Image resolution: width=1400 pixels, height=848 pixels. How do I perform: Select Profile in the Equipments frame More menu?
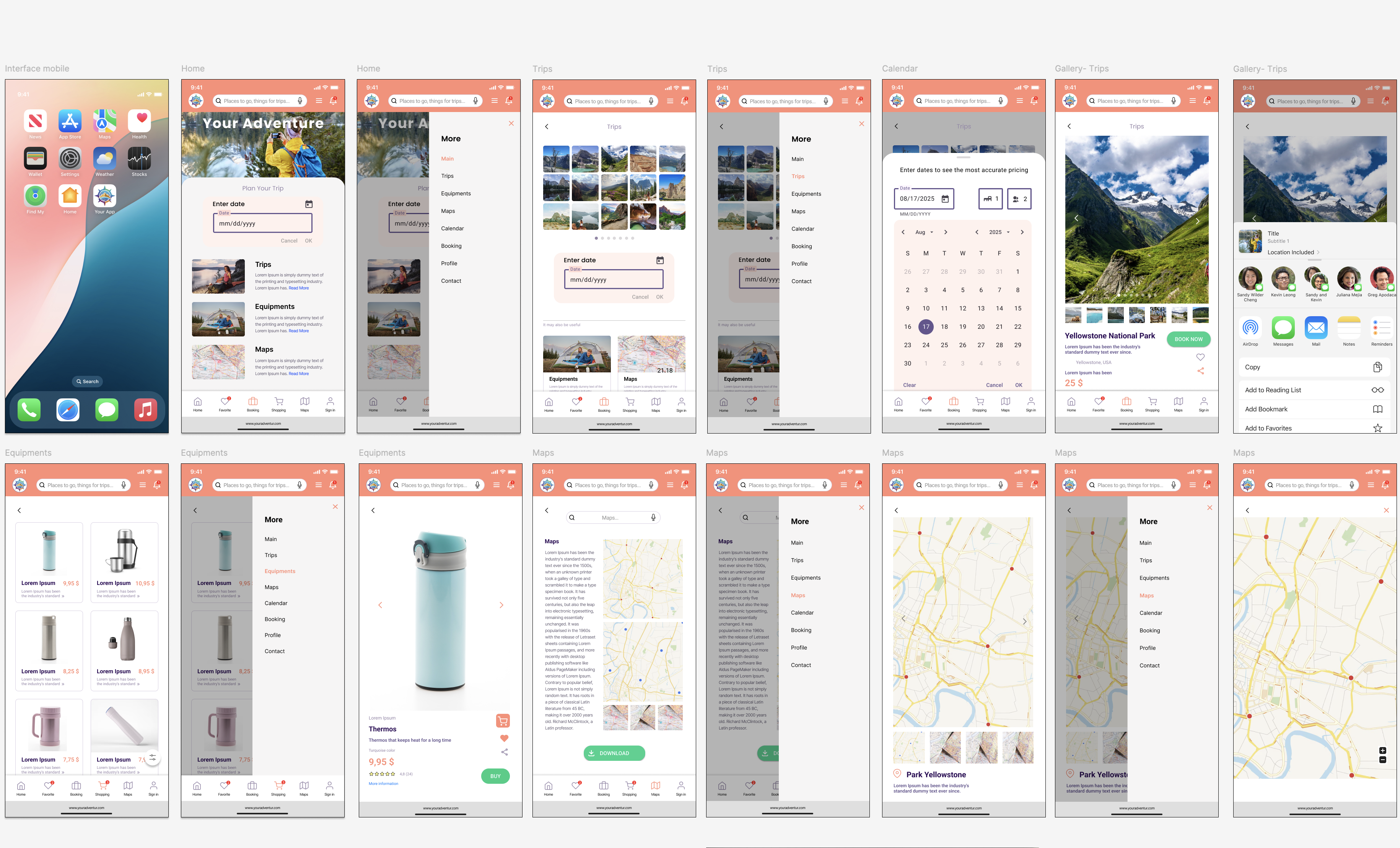click(x=272, y=635)
